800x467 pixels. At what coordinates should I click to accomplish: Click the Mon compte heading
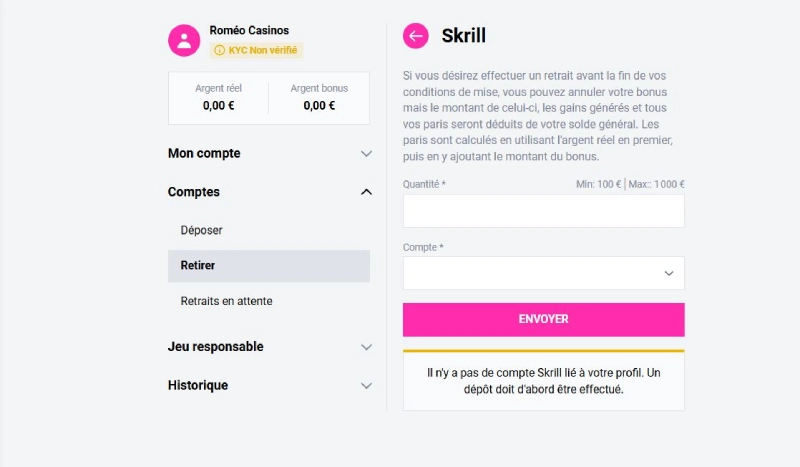tap(204, 154)
